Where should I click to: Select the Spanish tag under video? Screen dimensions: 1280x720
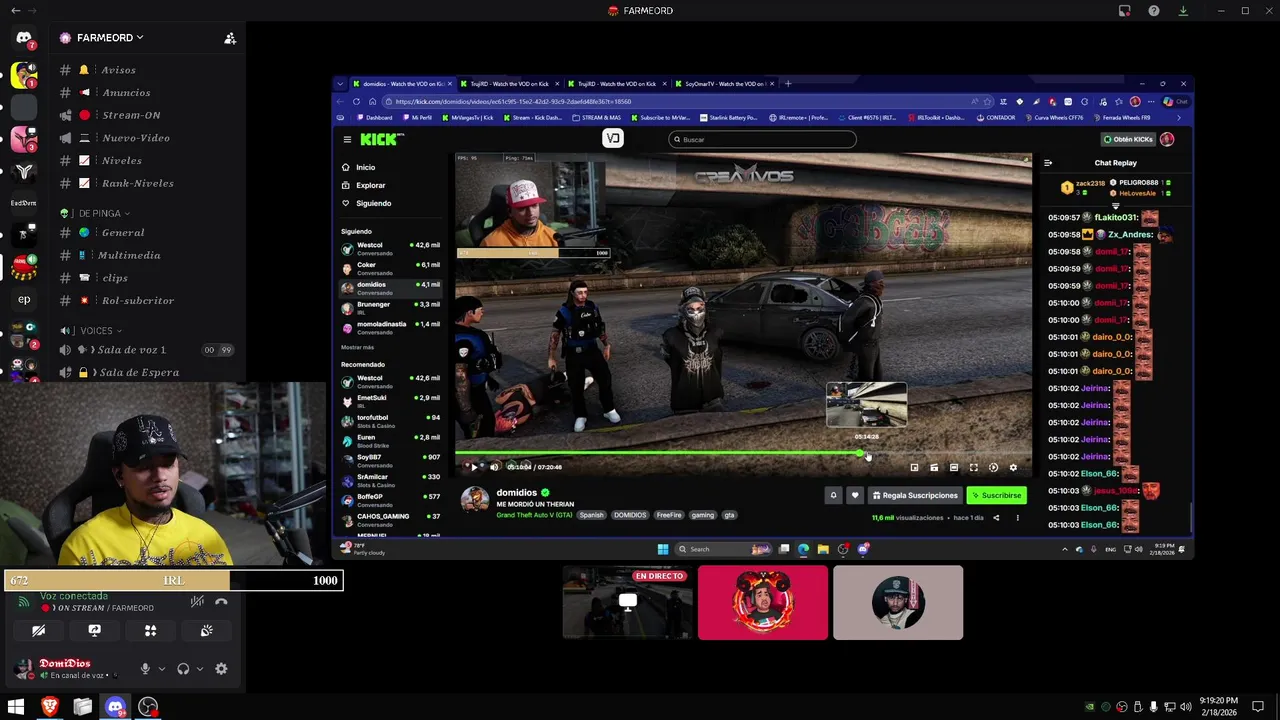(x=592, y=515)
